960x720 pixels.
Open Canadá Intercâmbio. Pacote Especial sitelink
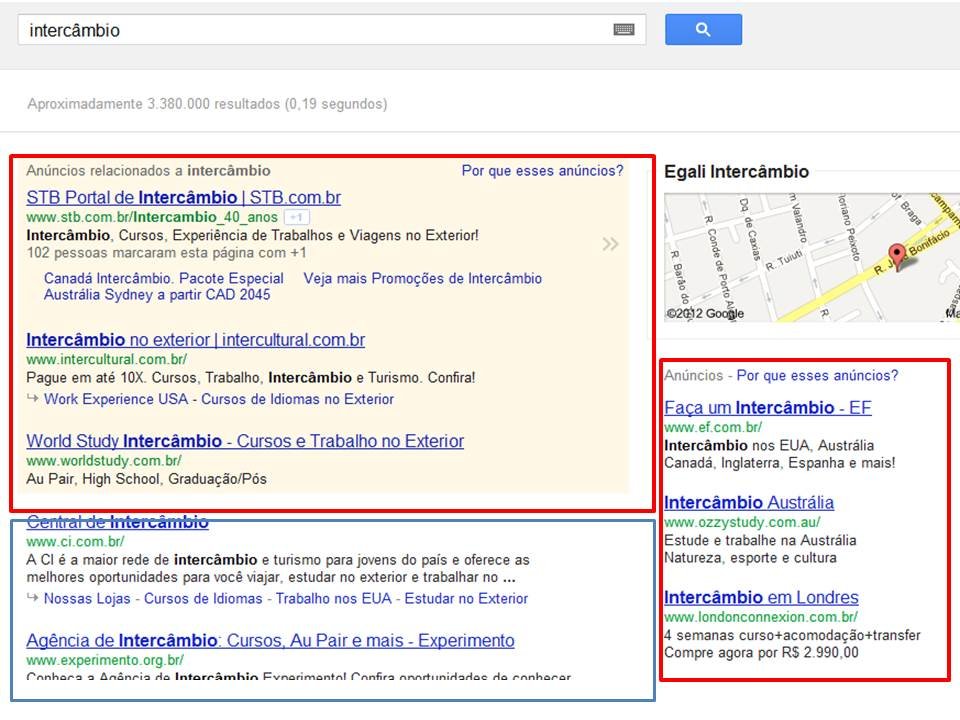163,279
